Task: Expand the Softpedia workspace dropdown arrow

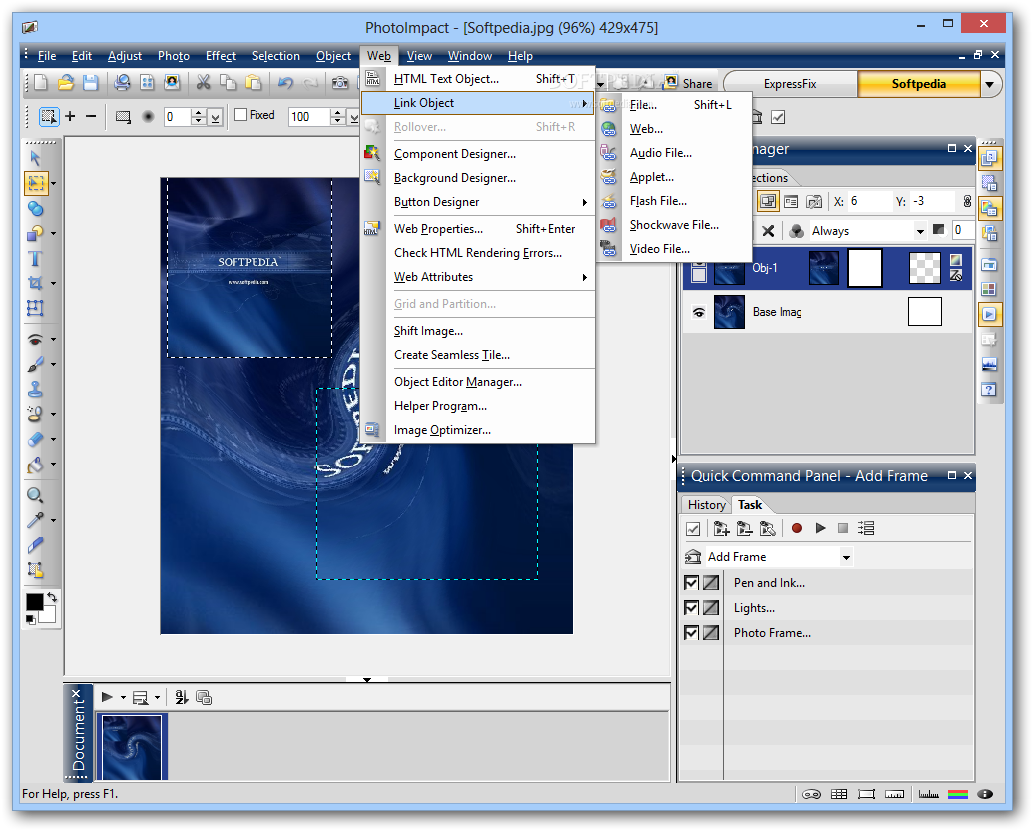Action: [989, 84]
